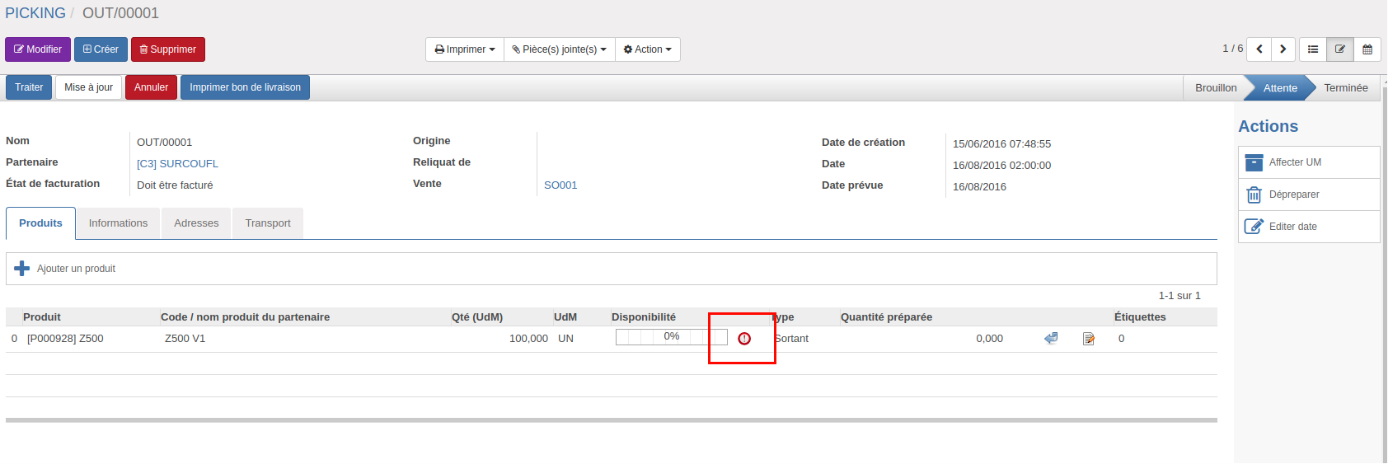The image size is (1388, 464).
Task: Click the pager text 1 / 6
Action: 1232,48
